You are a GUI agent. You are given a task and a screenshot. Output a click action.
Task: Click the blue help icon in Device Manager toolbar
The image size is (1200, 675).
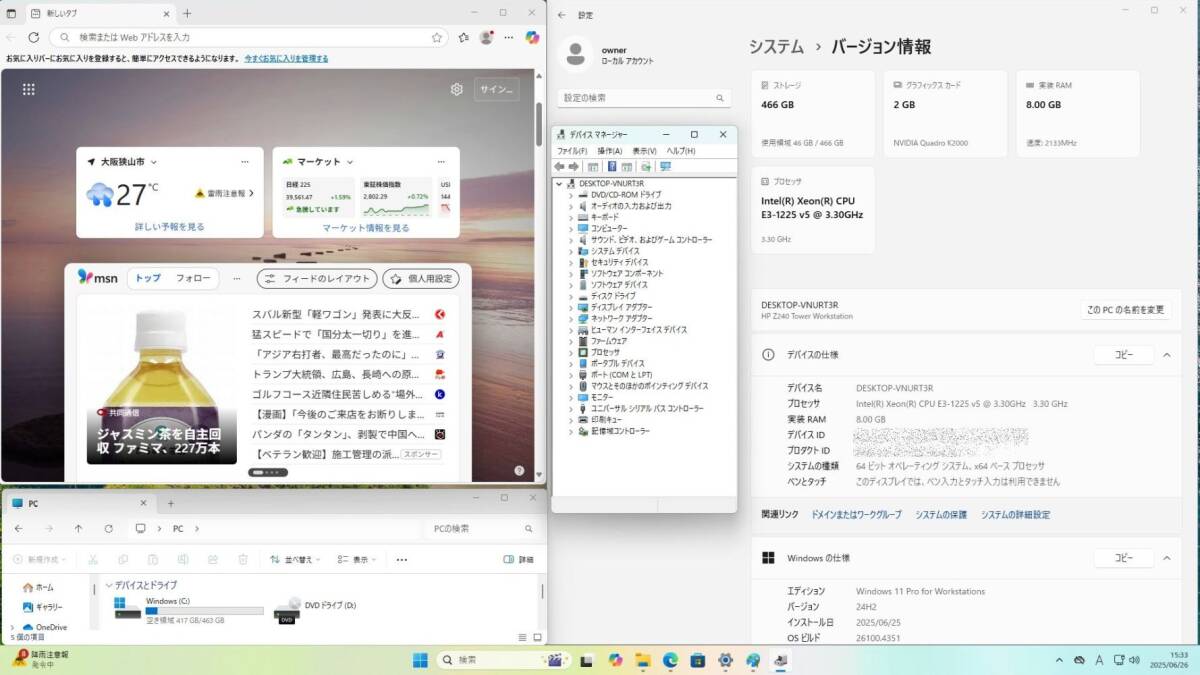(x=611, y=167)
